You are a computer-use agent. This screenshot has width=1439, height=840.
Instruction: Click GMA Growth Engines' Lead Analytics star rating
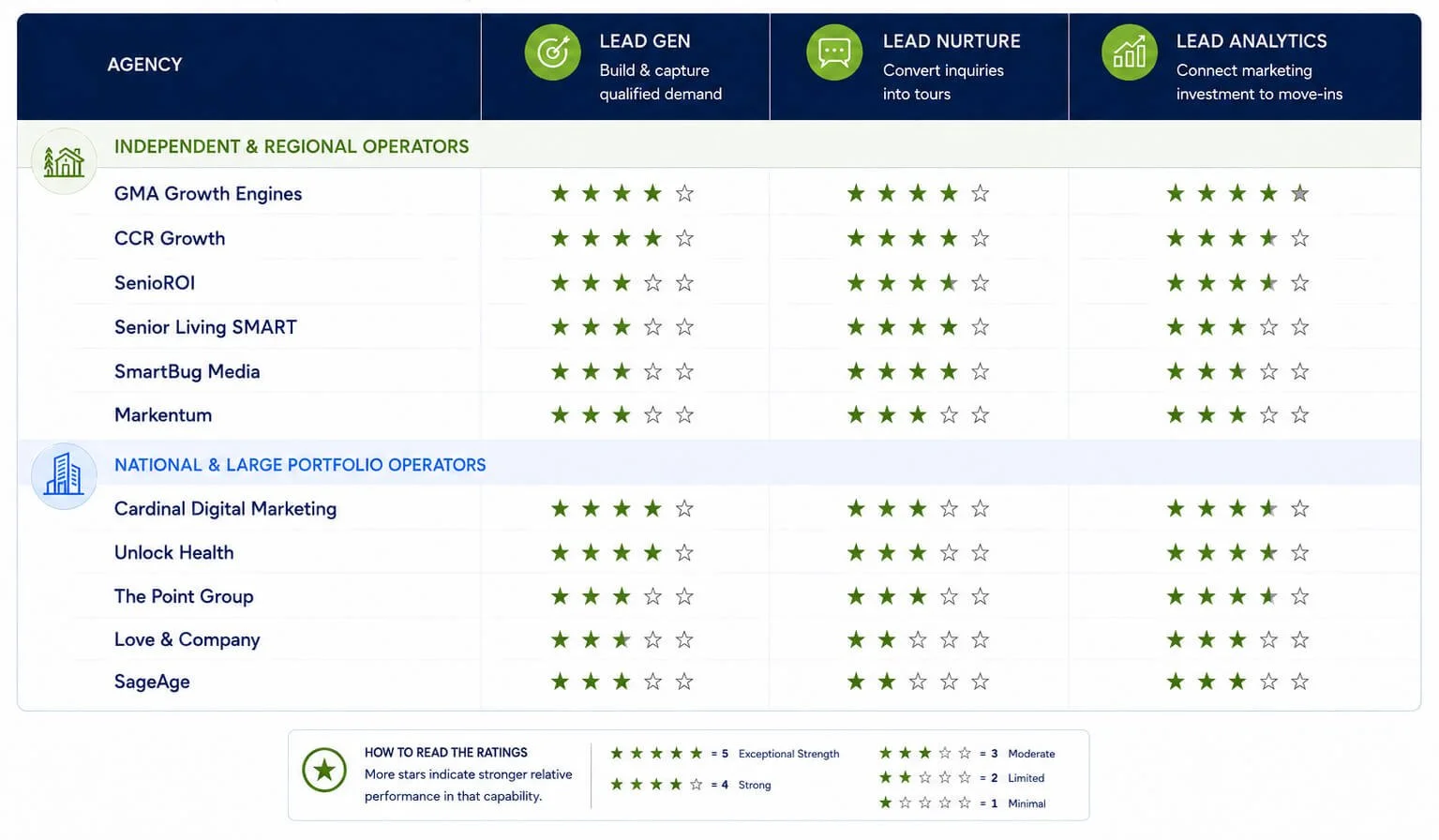pyautogui.click(x=1237, y=193)
